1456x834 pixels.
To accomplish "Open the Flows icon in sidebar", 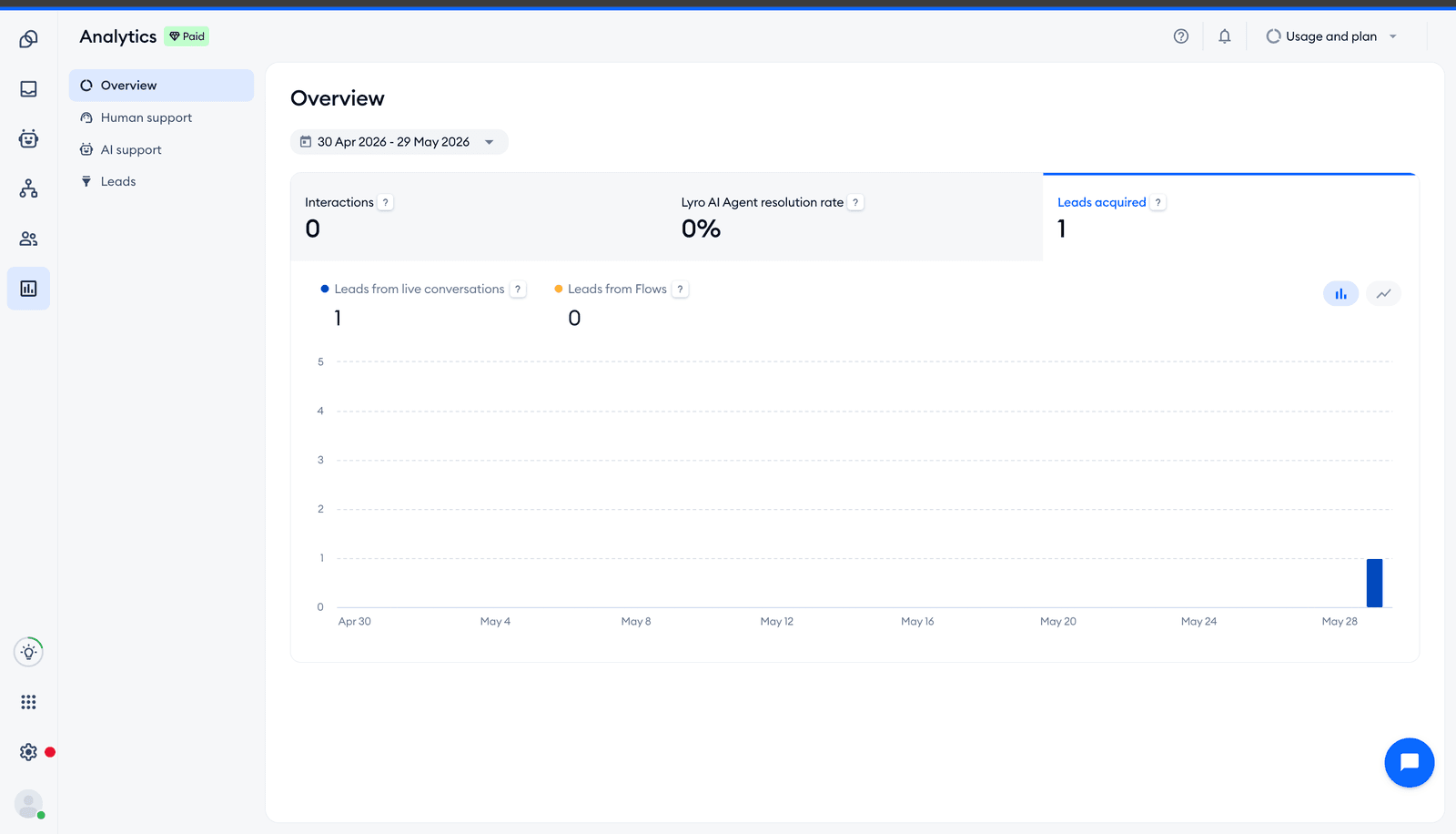I will tap(28, 188).
